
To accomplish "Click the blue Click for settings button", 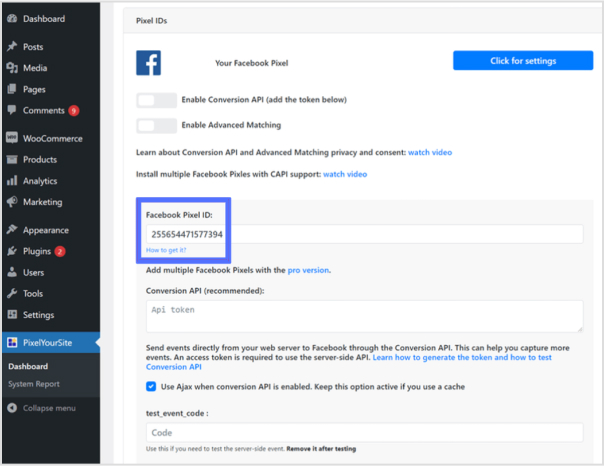I will [x=523, y=60].
